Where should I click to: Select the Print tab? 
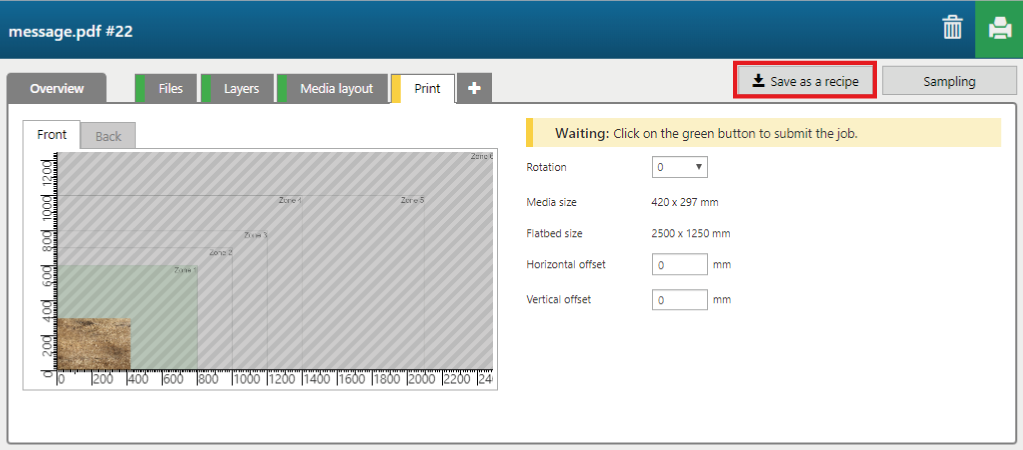(x=427, y=88)
